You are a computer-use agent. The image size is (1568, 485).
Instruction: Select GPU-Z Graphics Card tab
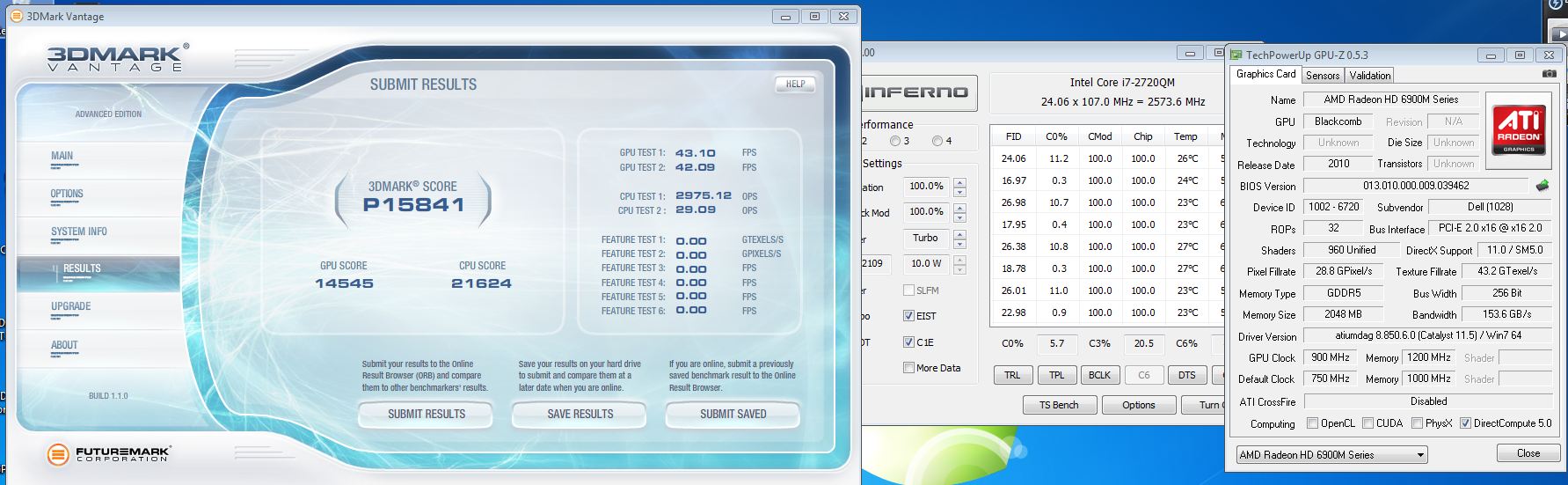click(1265, 74)
